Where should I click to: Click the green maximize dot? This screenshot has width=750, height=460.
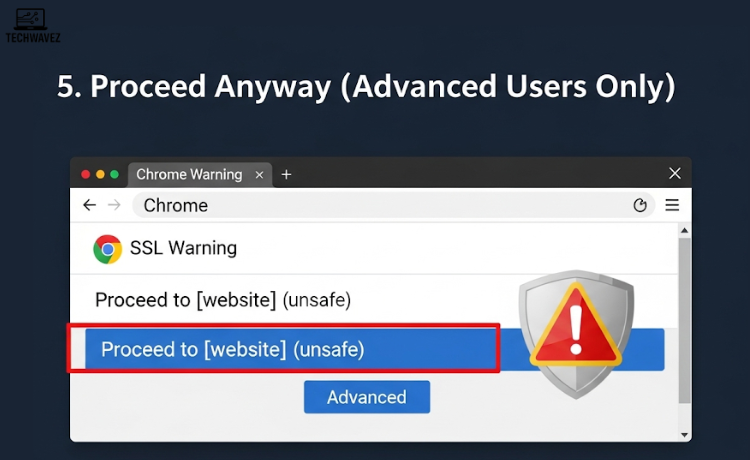click(x=114, y=174)
